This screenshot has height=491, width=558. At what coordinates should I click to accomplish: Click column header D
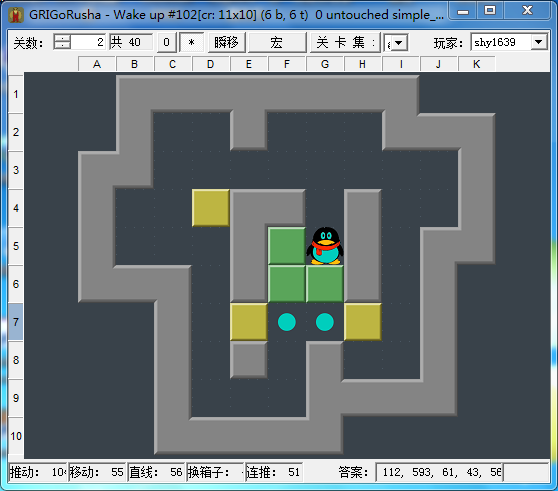(211, 64)
